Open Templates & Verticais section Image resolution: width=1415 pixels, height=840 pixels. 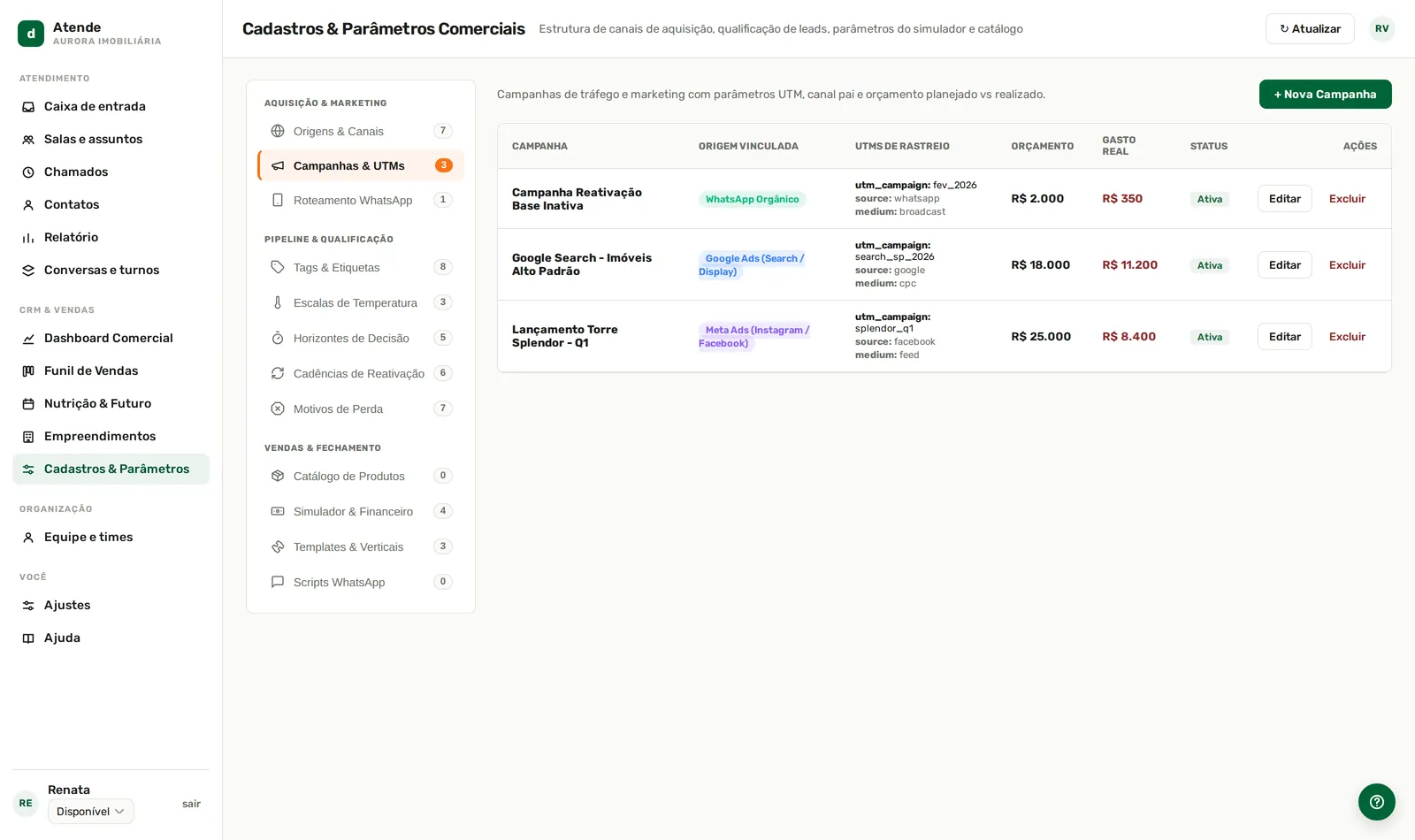pyautogui.click(x=361, y=546)
